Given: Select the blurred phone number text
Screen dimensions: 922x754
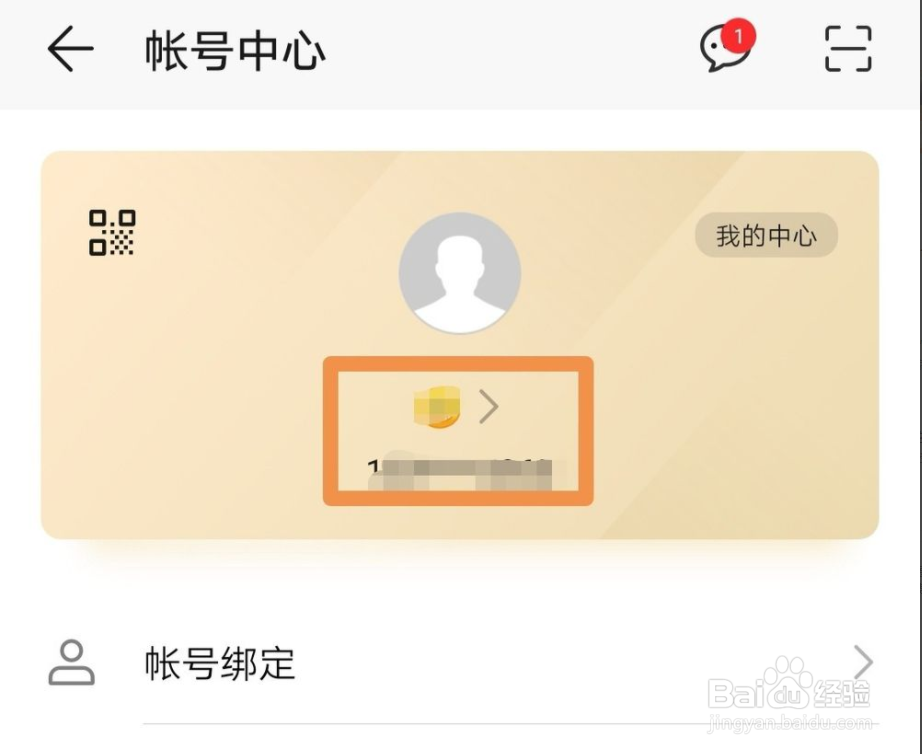Looking at the screenshot, I should [460, 474].
